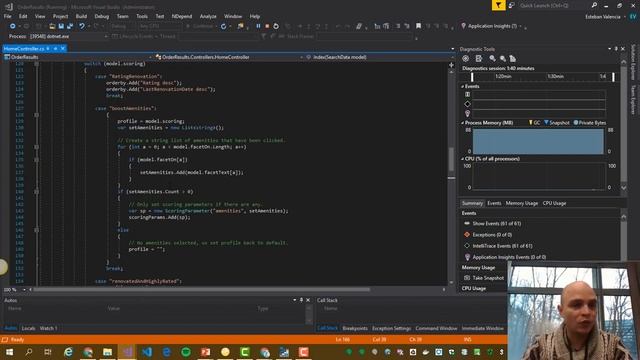Open the editor zoom percentage dropdown

24,289
